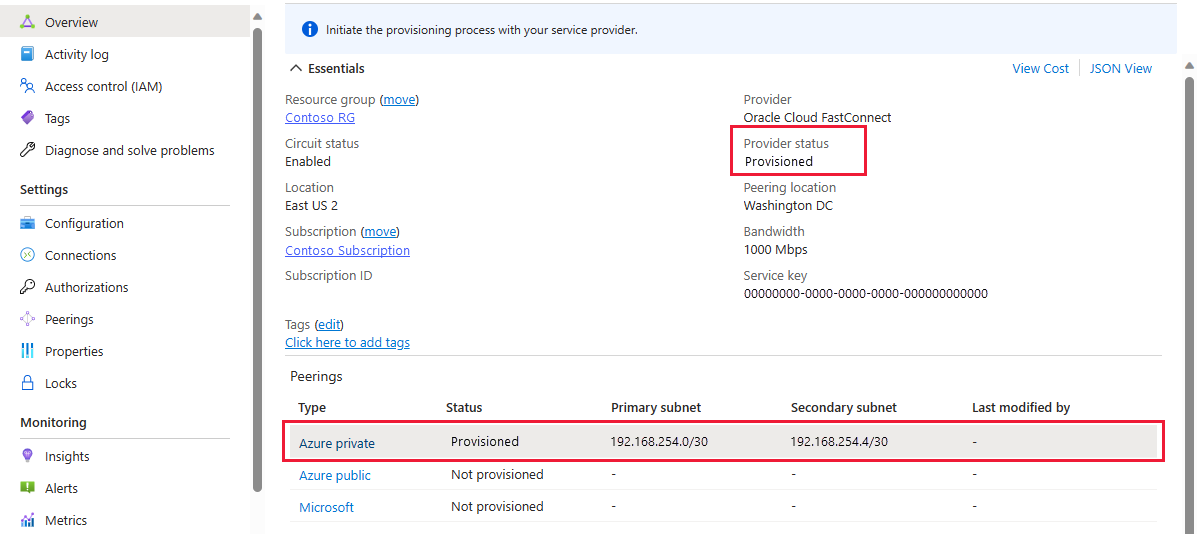Click Primary subnet column header
Viewport: 1197px width, 534px height.
(656, 408)
